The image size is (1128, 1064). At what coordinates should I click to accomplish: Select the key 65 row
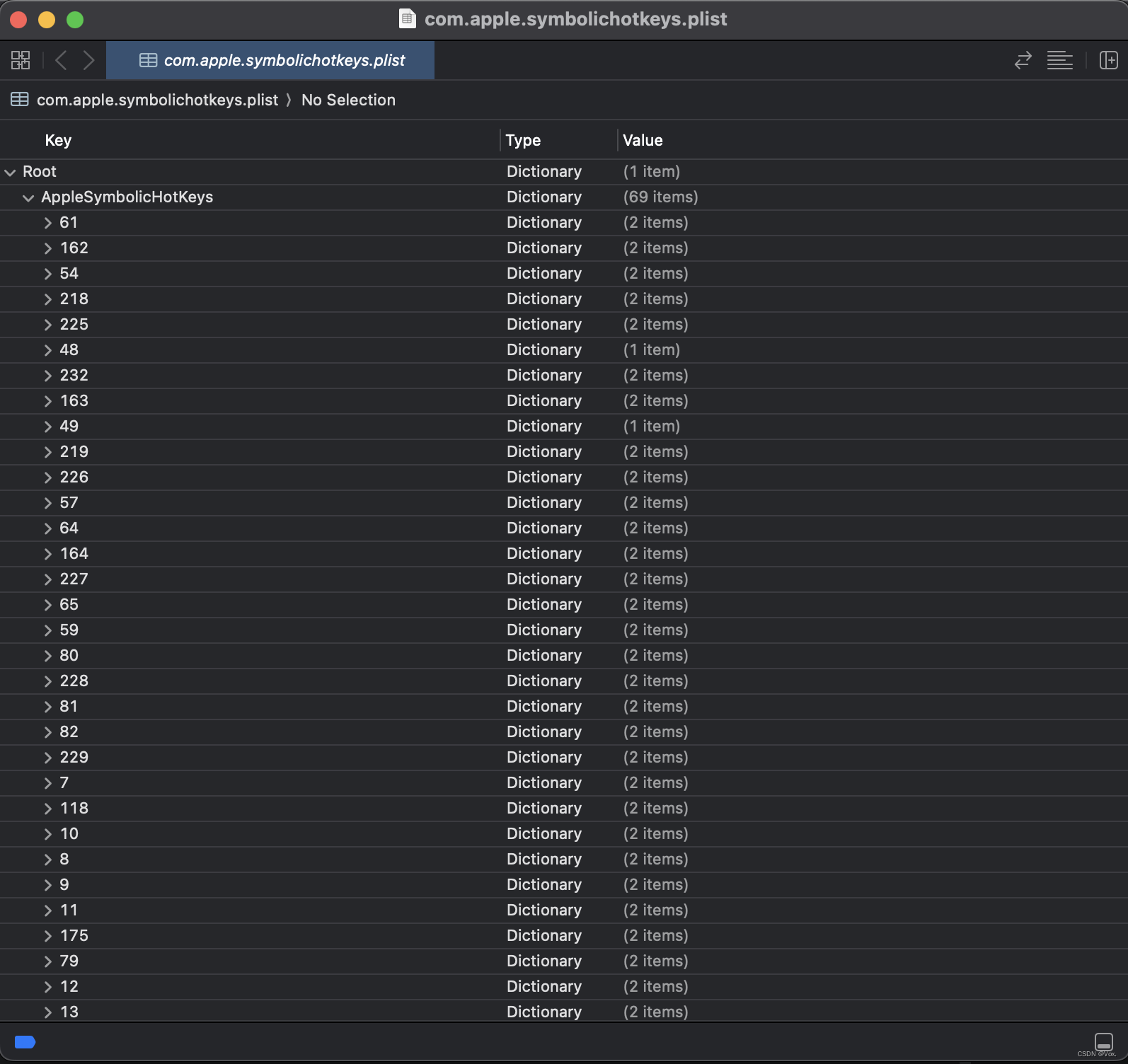(x=564, y=605)
